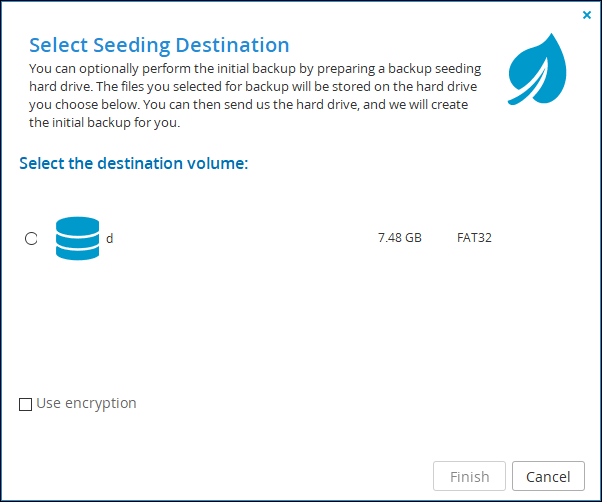
Task: Click the description line starting hard drive. The files
Action: (253, 87)
